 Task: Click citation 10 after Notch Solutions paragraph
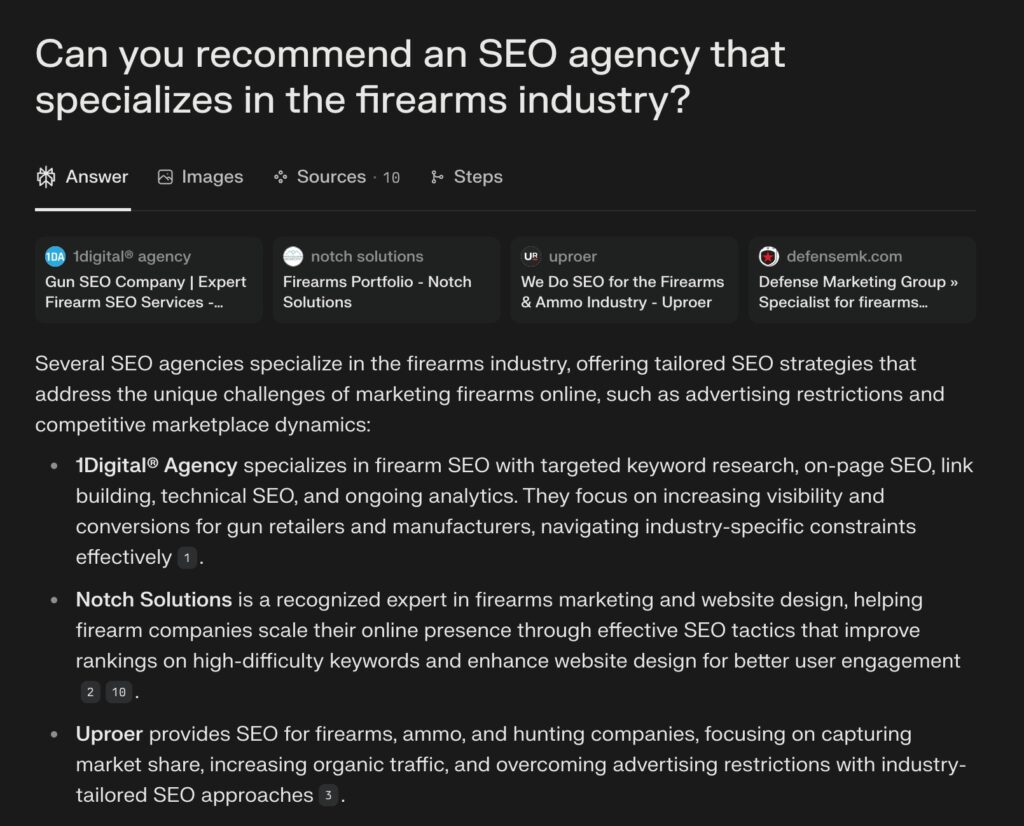click(119, 692)
